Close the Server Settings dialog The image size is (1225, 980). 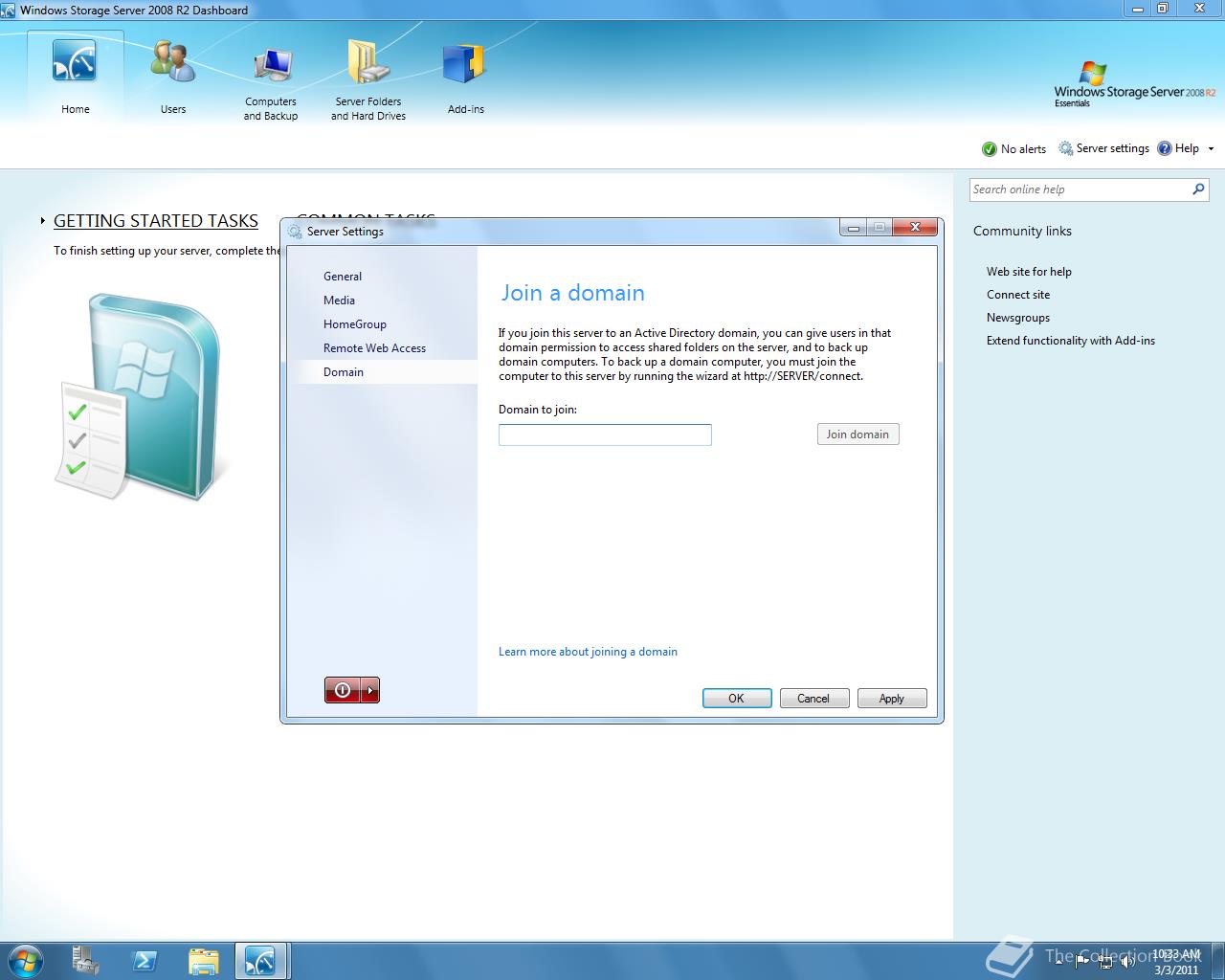(x=915, y=228)
